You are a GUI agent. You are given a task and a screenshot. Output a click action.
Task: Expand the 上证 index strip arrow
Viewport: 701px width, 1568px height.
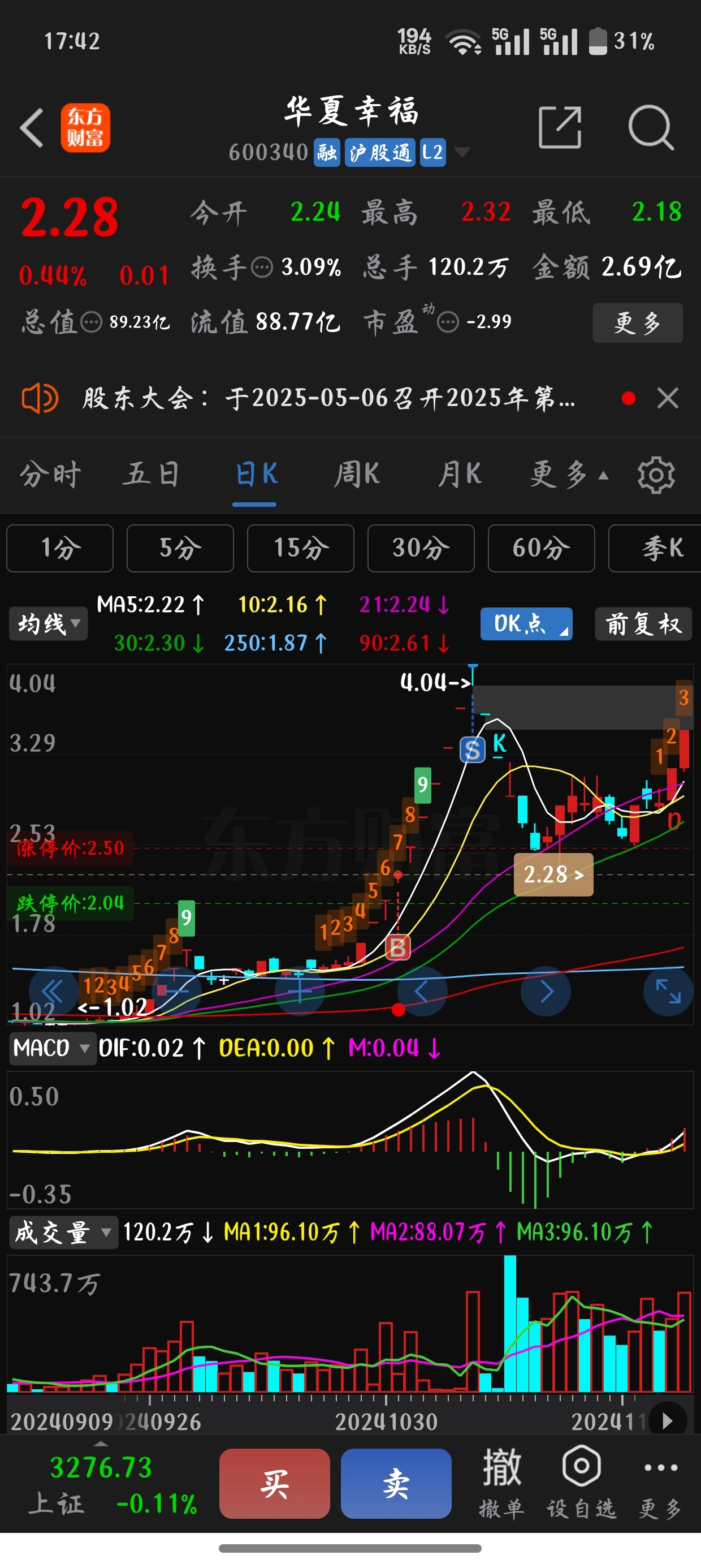pyautogui.click(x=101, y=1445)
